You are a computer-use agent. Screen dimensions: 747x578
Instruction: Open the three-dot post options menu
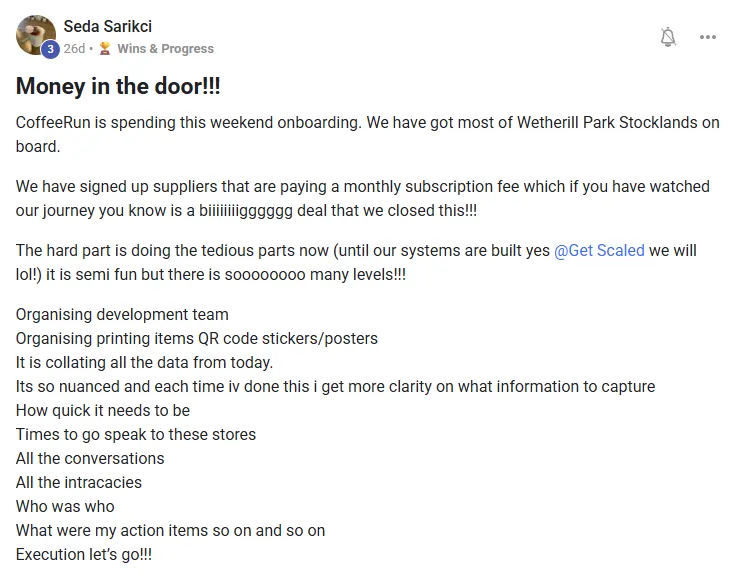pyautogui.click(x=708, y=37)
